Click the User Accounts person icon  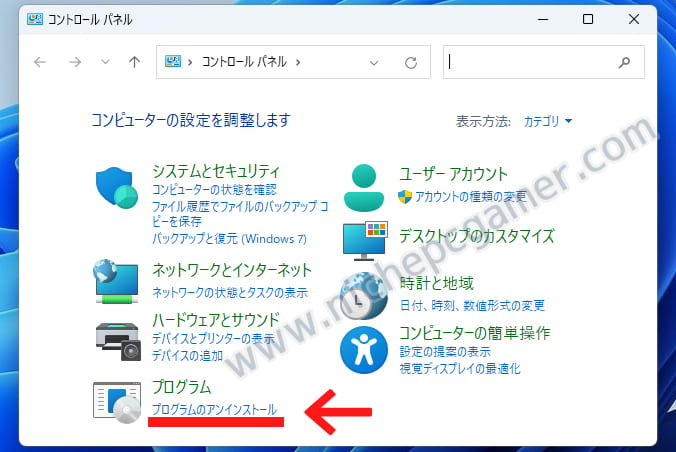click(363, 186)
